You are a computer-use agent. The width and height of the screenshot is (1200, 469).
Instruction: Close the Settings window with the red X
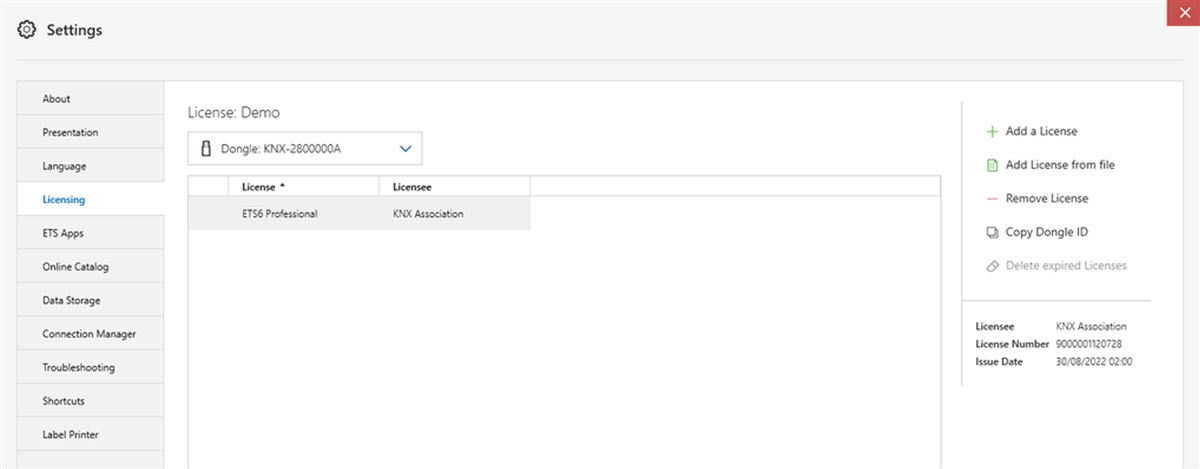pyautogui.click(x=1182, y=11)
